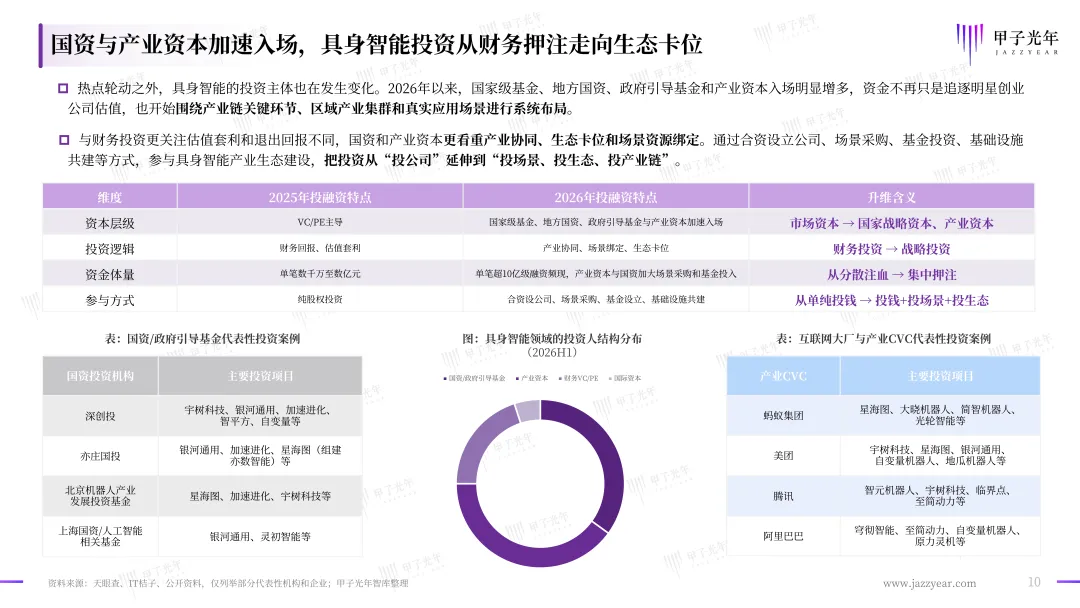Viewport: 1080px width, 608px height.
Task: Select the 维度 column header
Action: pyautogui.click(x=110, y=197)
